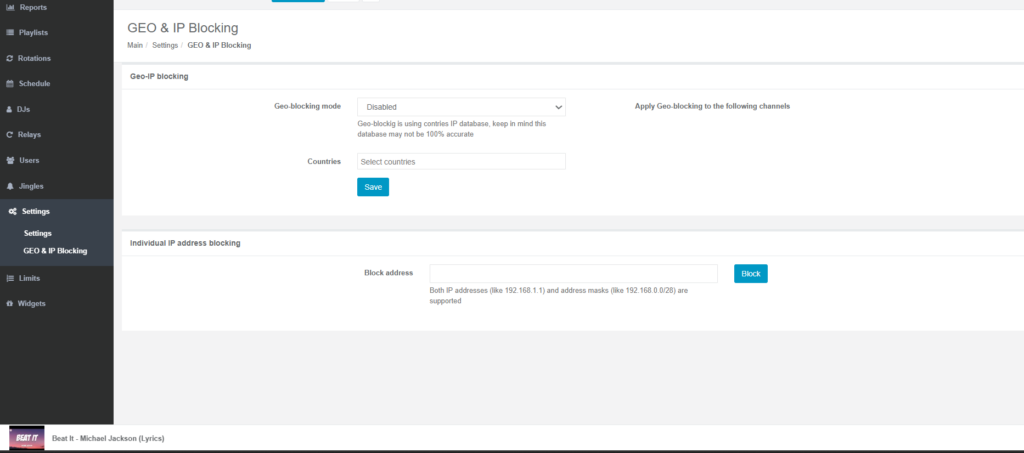Click the Settings breadcrumb link
This screenshot has width=1024, height=453.
(166, 45)
